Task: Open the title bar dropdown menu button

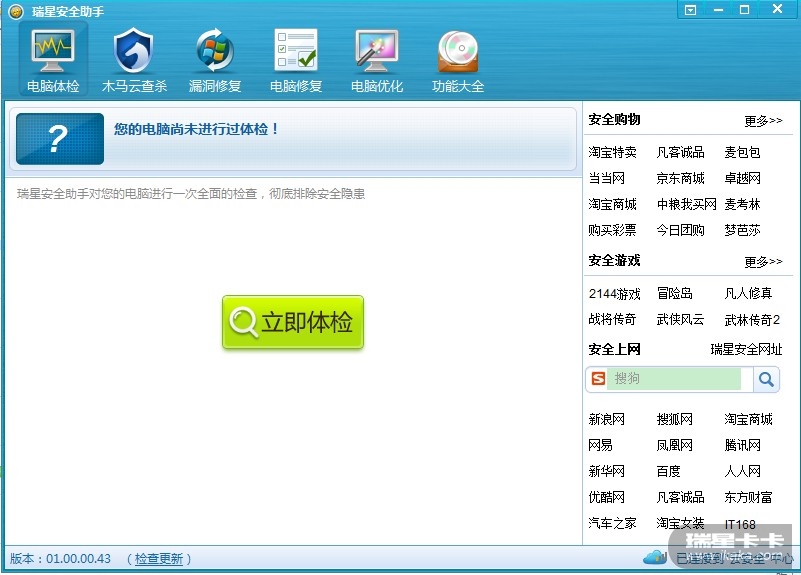Action: click(x=691, y=10)
